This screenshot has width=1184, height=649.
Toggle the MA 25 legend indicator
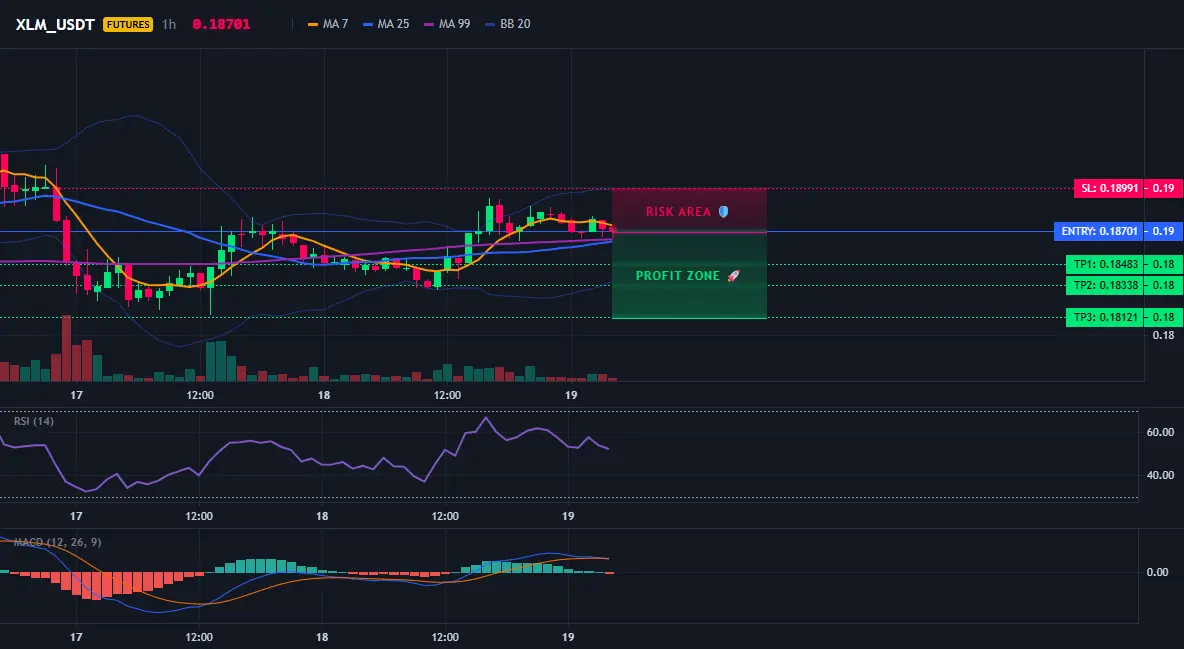(386, 24)
